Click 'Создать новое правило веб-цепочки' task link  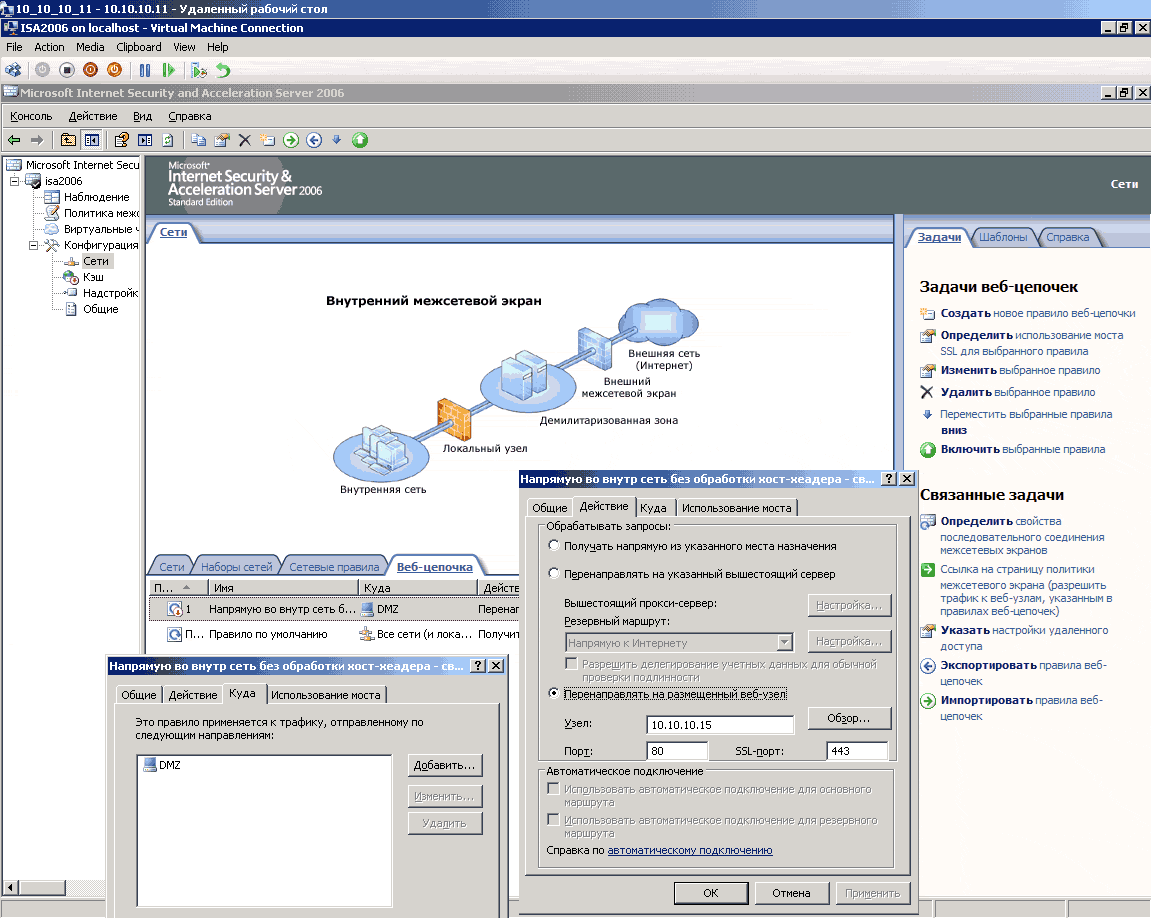coord(1038,313)
